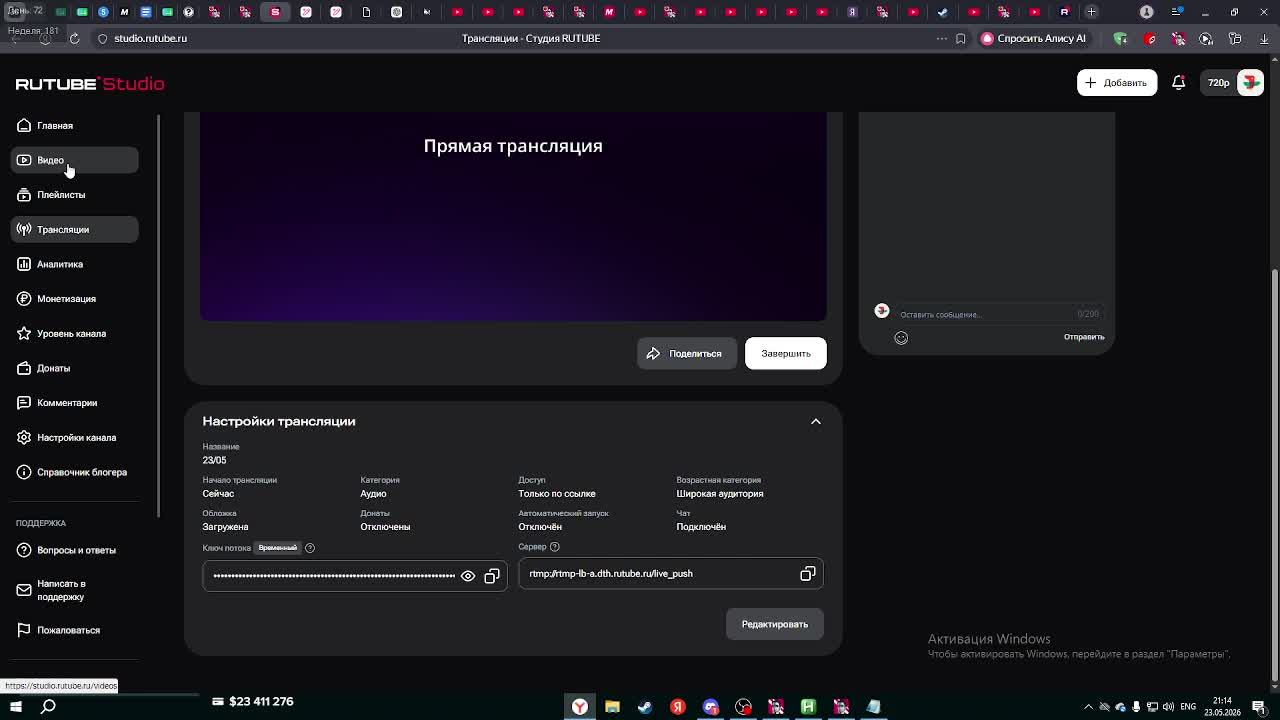
Task: Click the stream key help icon
Action: pos(310,548)
